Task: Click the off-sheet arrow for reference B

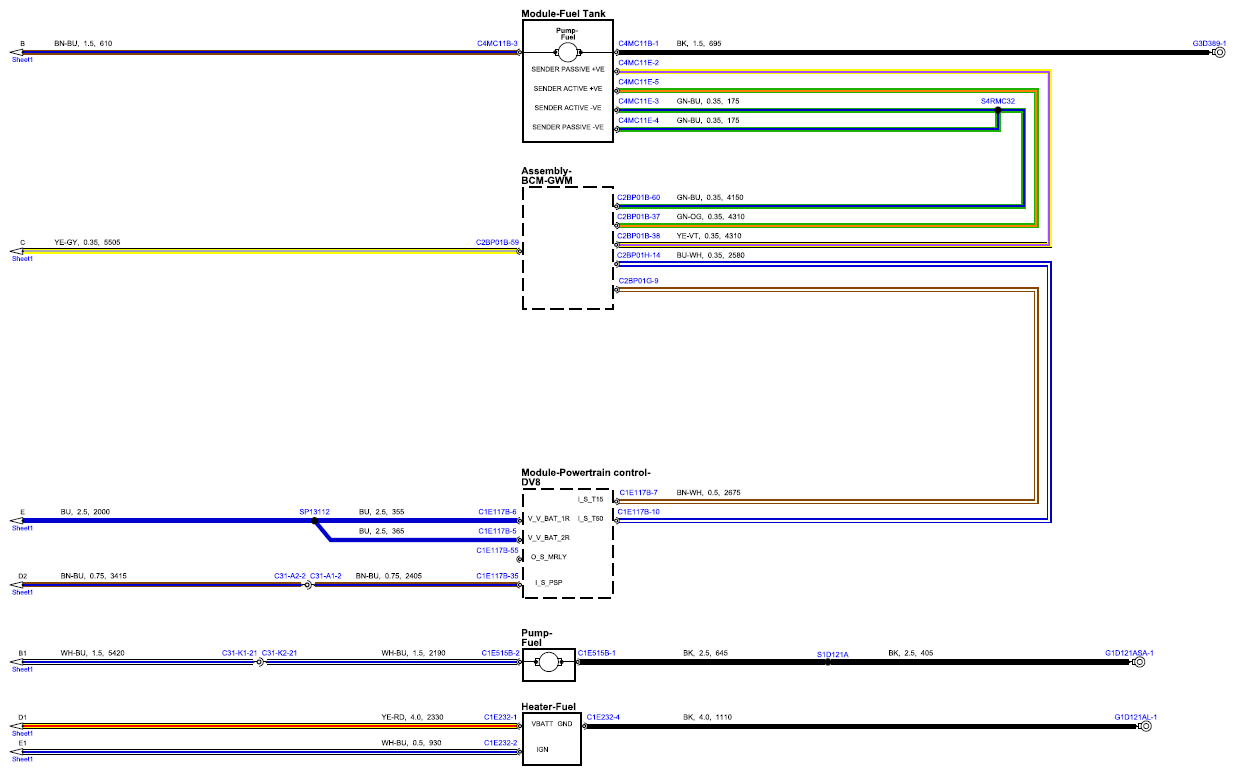Action: click(x=17, y=52)
